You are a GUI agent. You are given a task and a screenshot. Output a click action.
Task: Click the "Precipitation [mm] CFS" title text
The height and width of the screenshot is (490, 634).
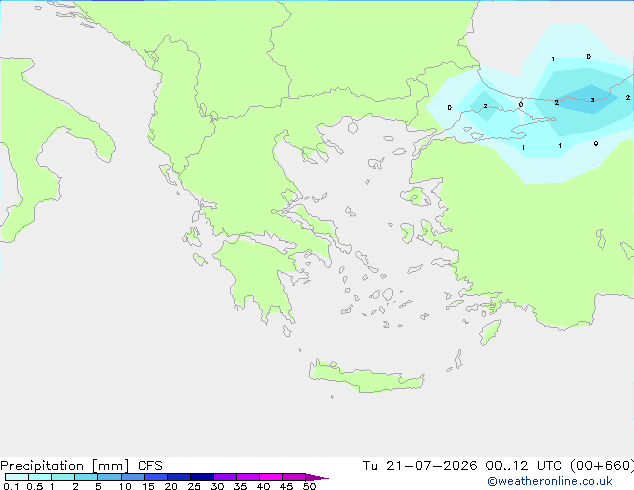tap(81, 466)
